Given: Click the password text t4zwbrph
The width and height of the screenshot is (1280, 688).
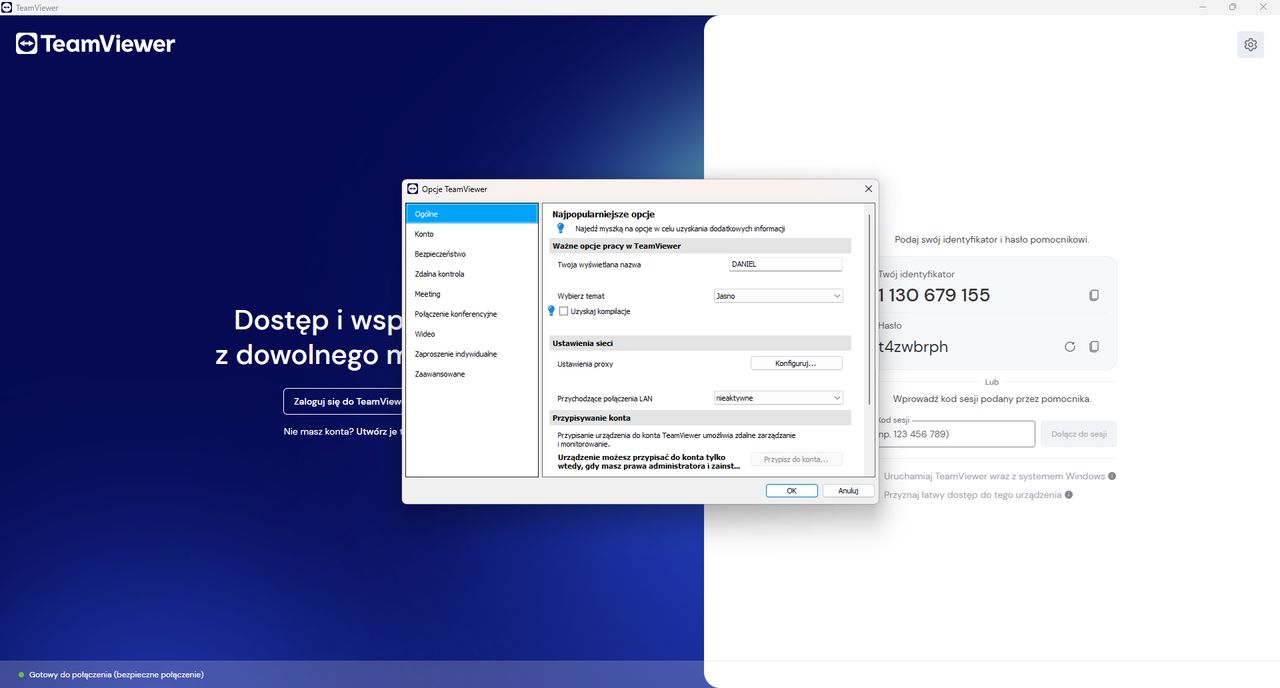Looking at the screenshot, I should point(913,346).
